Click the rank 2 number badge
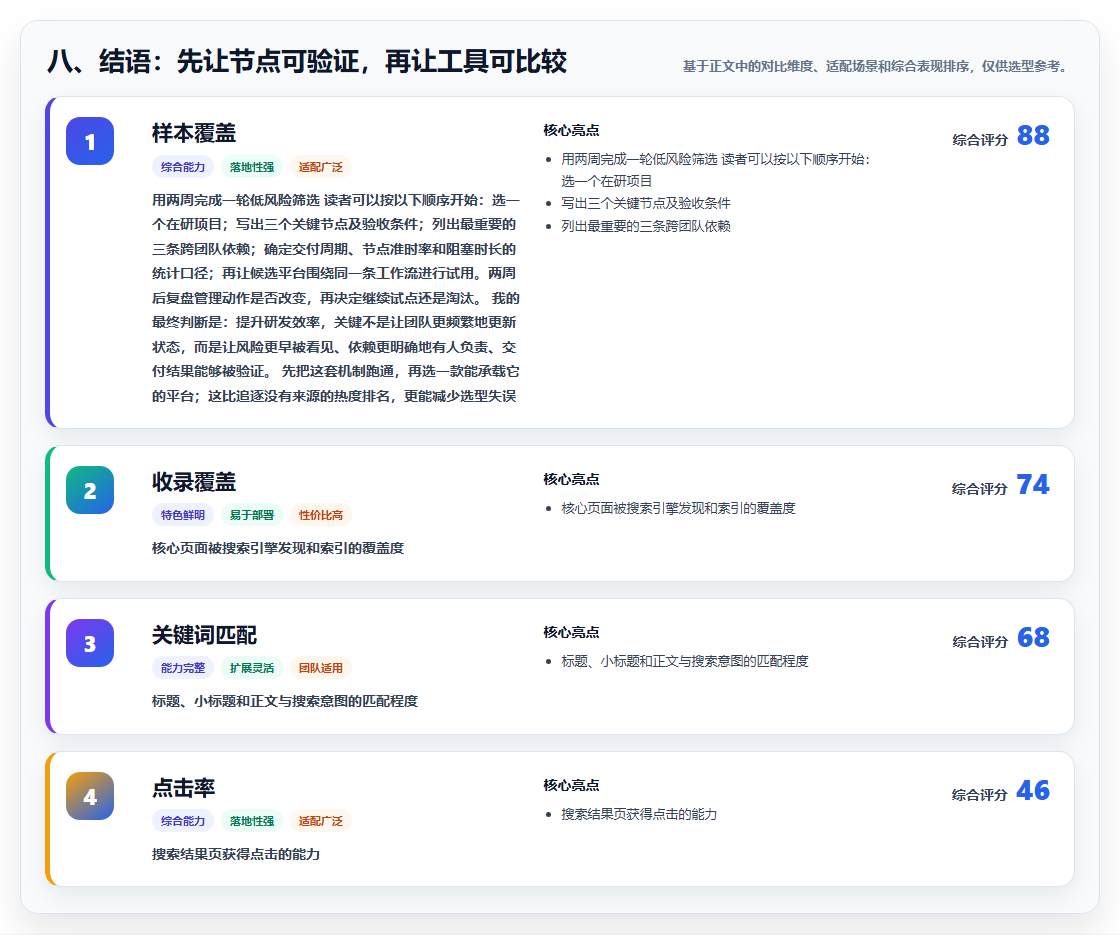Image resolution: width=1120 pixels, height=935 pixels. [90, 490]
